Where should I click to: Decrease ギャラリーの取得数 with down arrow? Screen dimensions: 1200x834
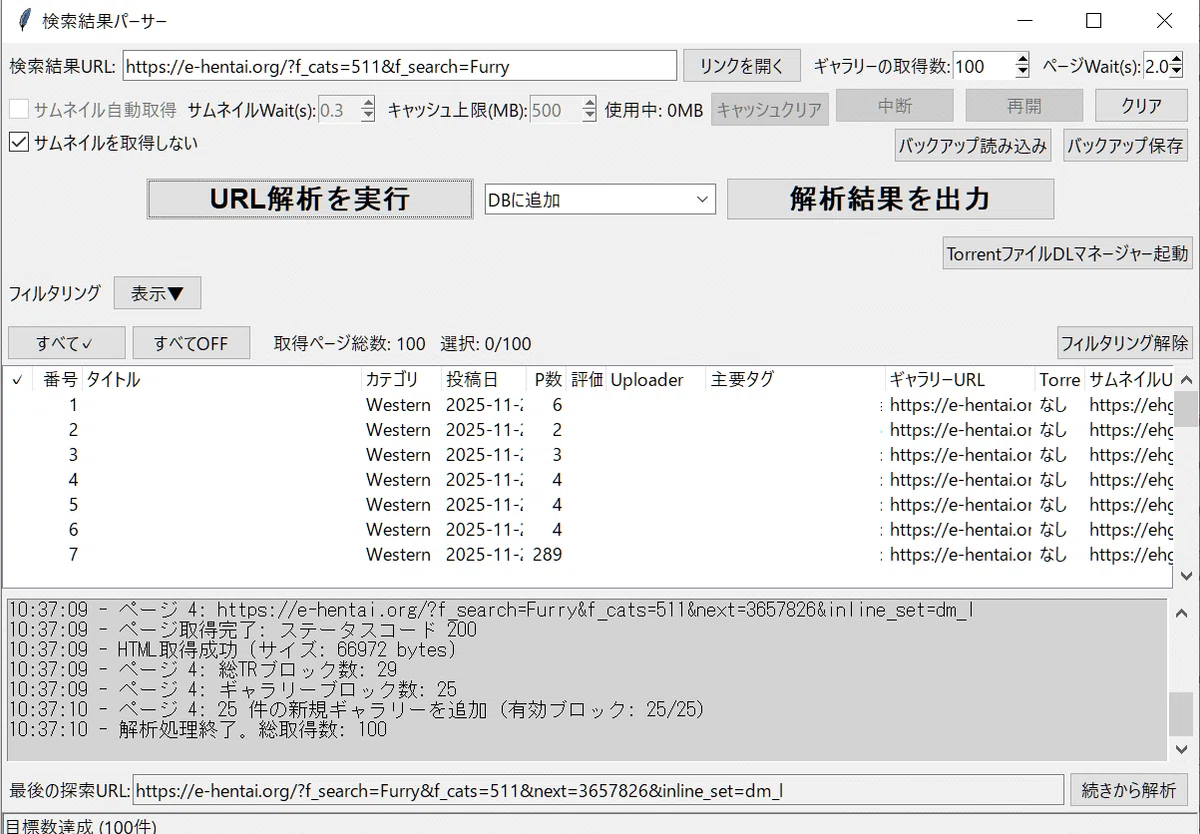[1022, 73]
